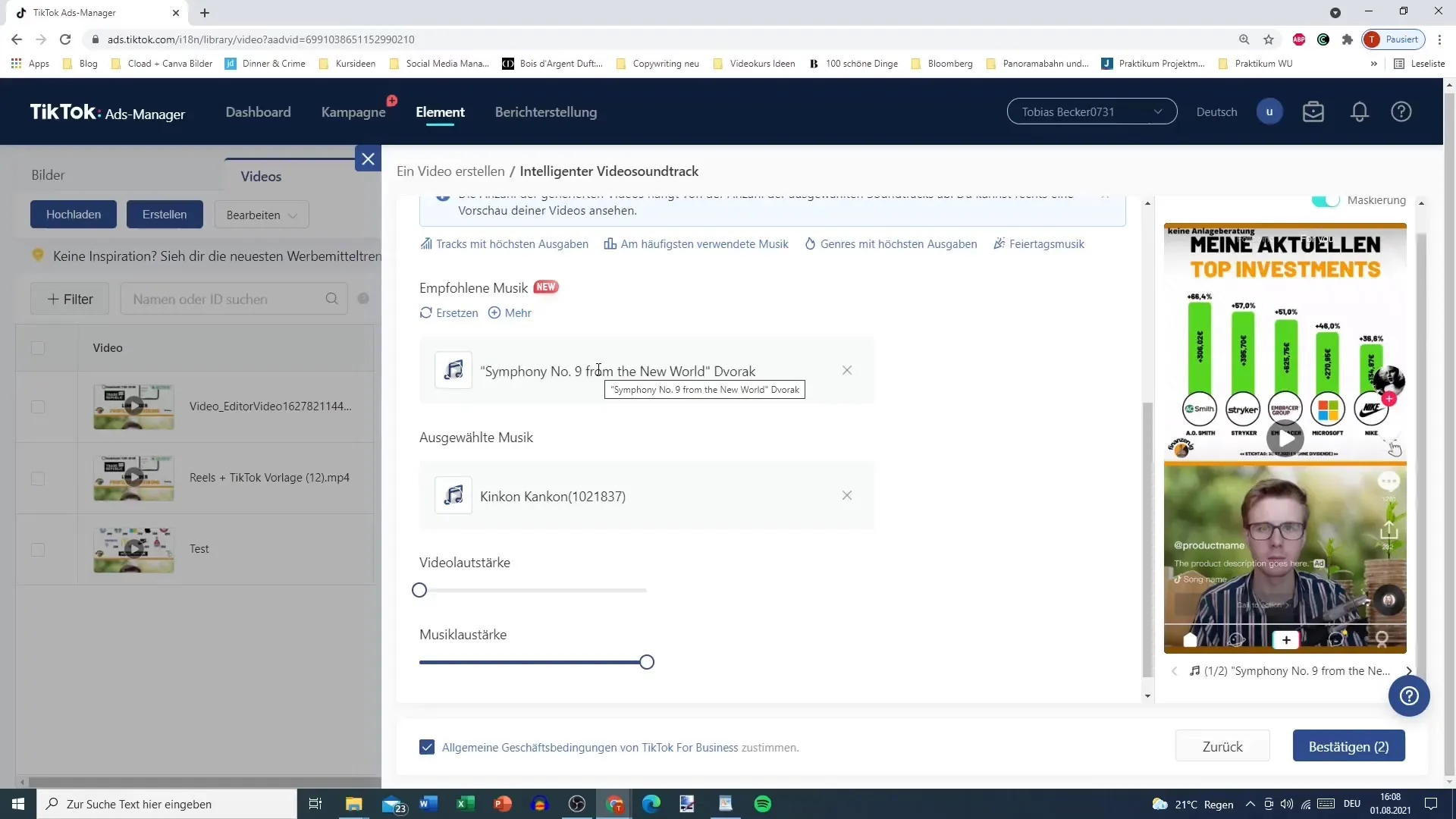The height and width of the screenshot is (819, 1456).
Task: Expand the Tobias Becker0731 account dropdown
Action: 1092,111
